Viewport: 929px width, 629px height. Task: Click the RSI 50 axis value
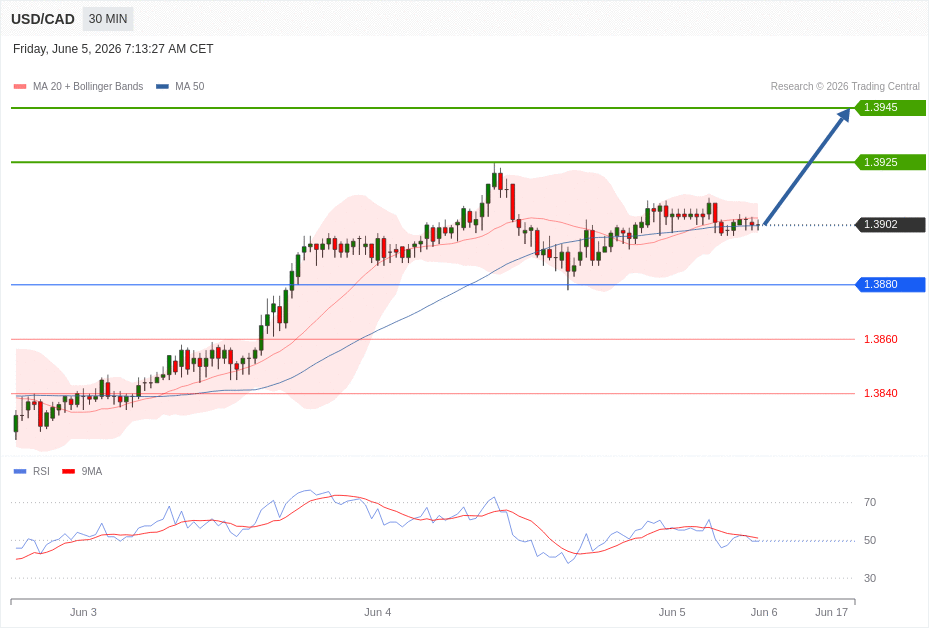[x=870, y=540]
